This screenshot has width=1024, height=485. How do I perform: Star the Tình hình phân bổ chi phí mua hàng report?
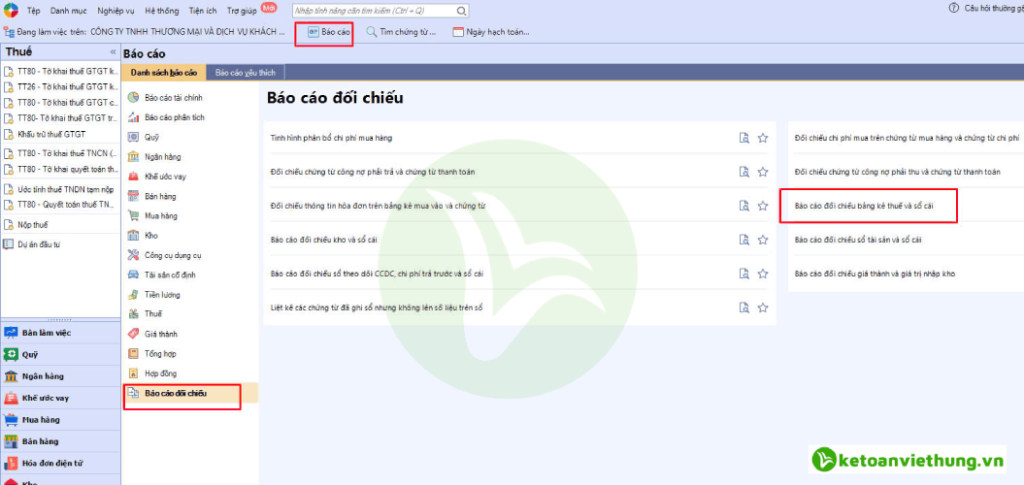pos(762,138)
